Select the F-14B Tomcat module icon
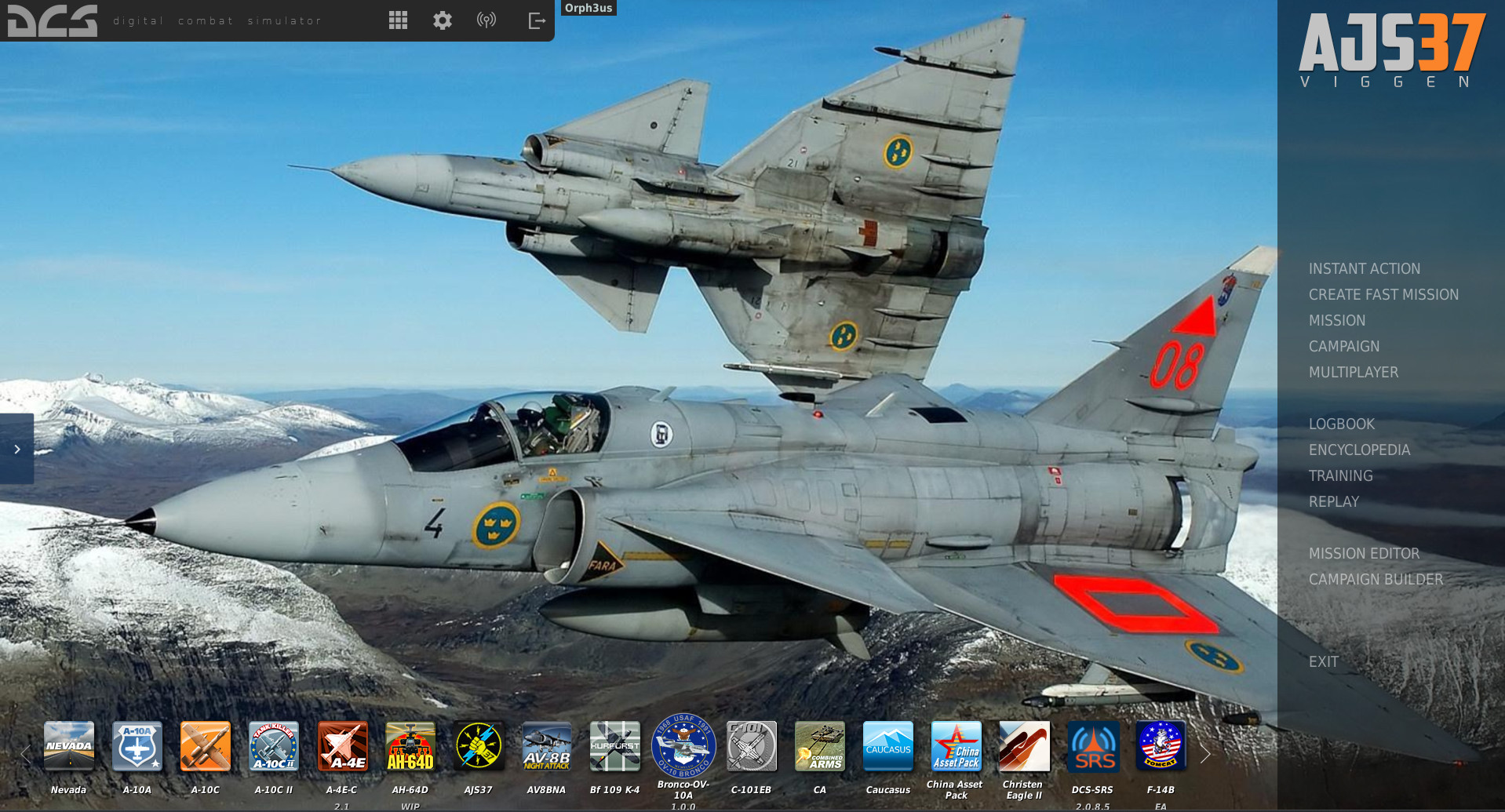The image size is (1505, 812). [1161, 746]
